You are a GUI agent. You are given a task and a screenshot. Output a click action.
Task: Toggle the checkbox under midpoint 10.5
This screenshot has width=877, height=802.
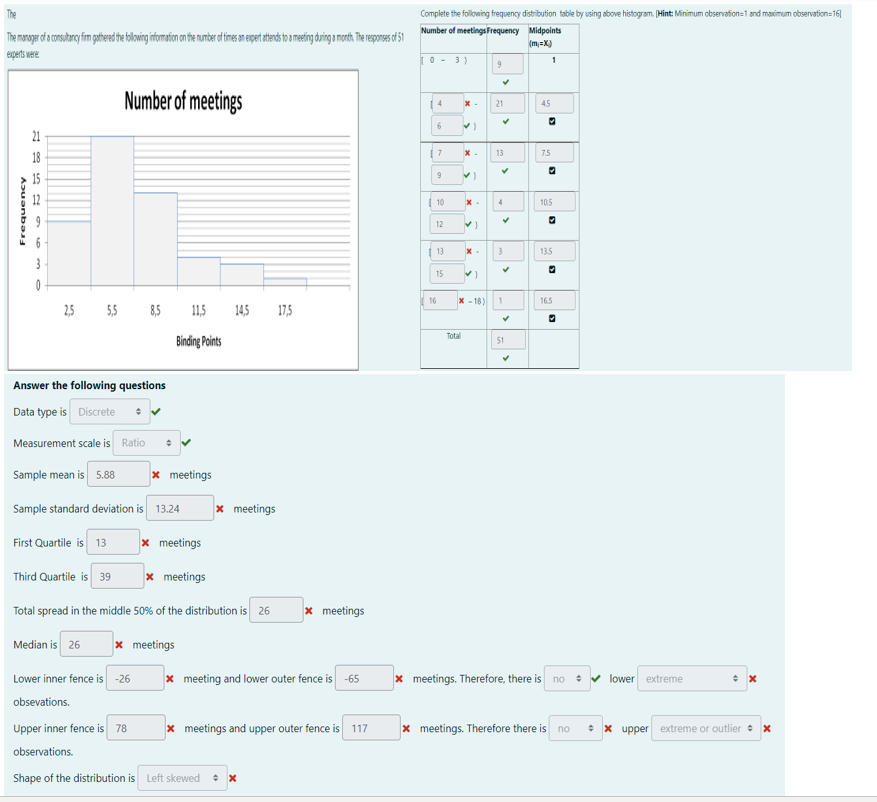click(552, 220)
